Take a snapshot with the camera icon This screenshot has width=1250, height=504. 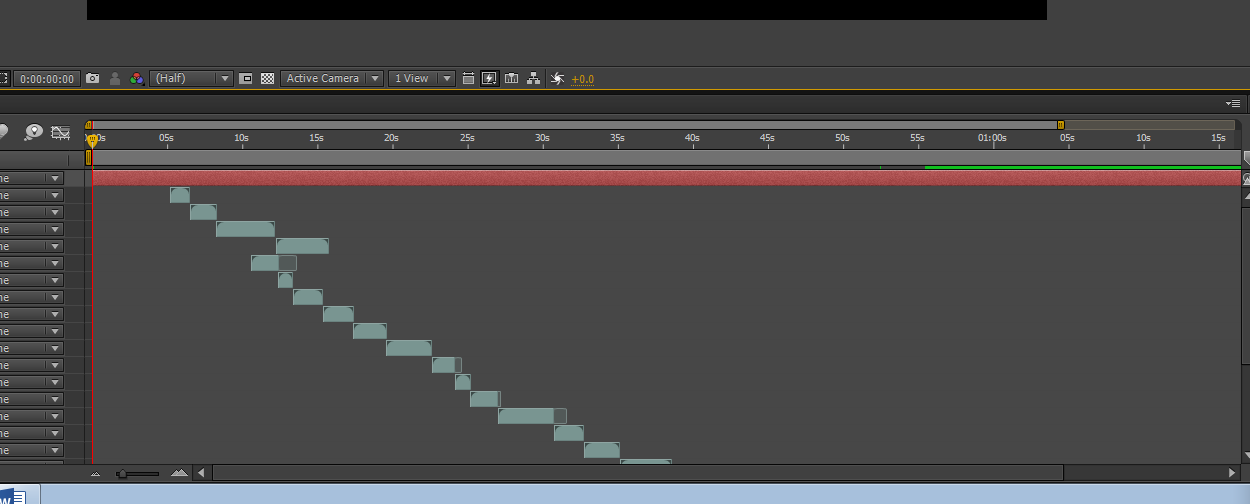coord(93,78)
